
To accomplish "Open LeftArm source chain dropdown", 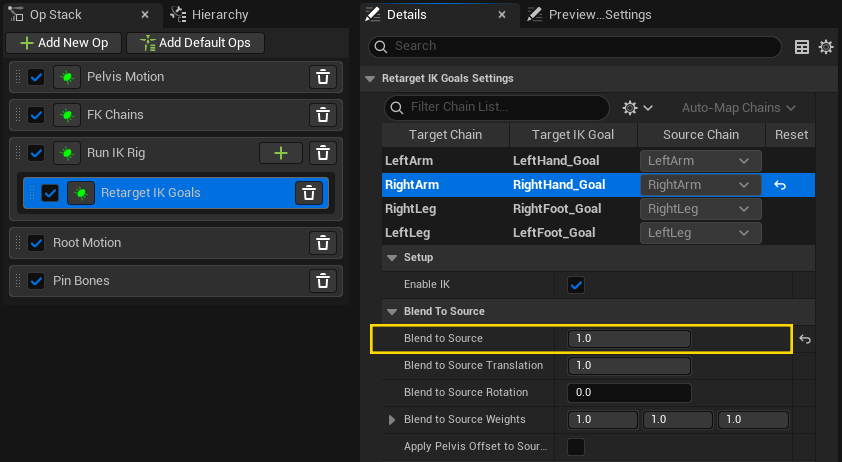I will click(x=700, y=161).
